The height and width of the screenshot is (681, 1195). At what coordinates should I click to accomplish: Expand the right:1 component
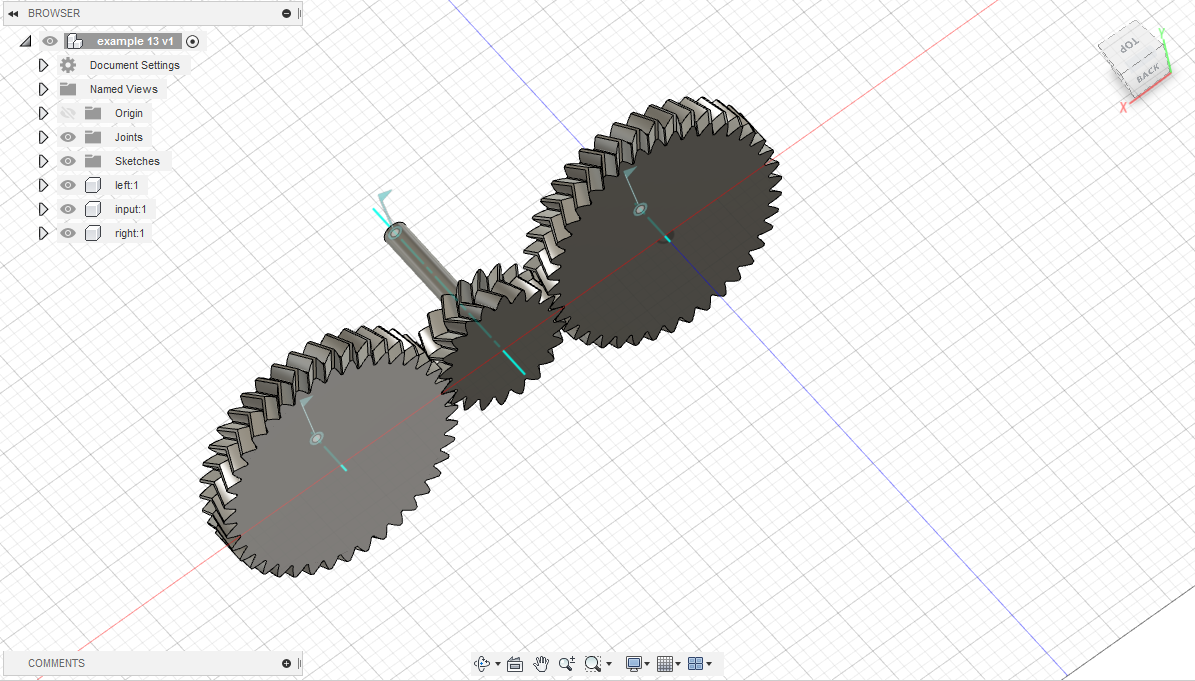point(43,233)
